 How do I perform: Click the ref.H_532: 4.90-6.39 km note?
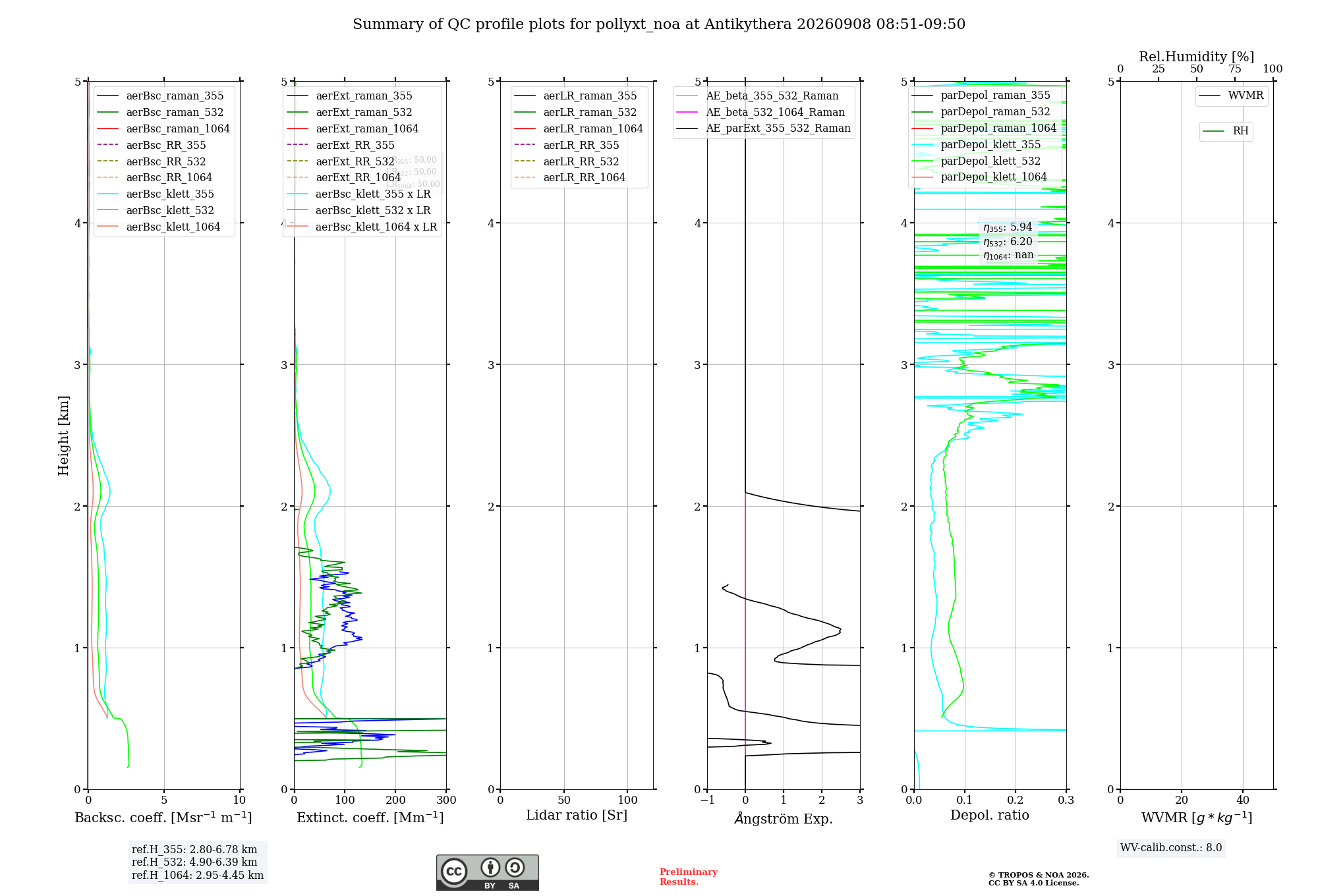pyautogui.click(x=194, y=862)
